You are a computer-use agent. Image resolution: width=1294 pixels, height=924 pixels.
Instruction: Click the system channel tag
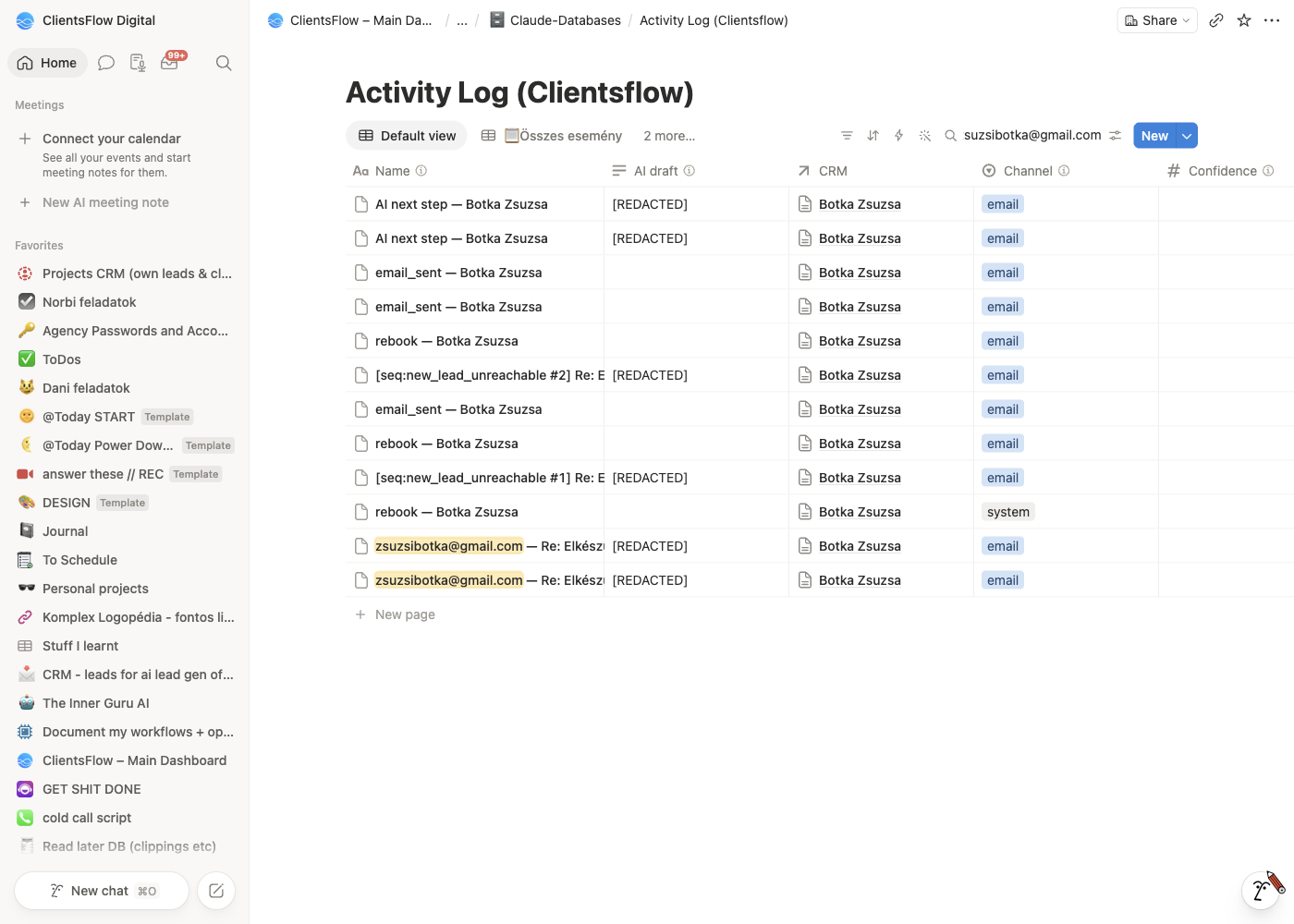coord(1007,512)
